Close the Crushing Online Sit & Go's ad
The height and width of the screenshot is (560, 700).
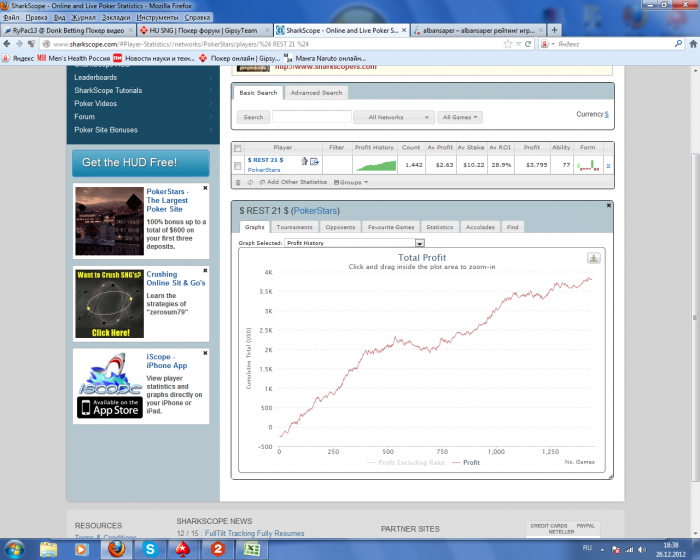click(x=205, y=271)
